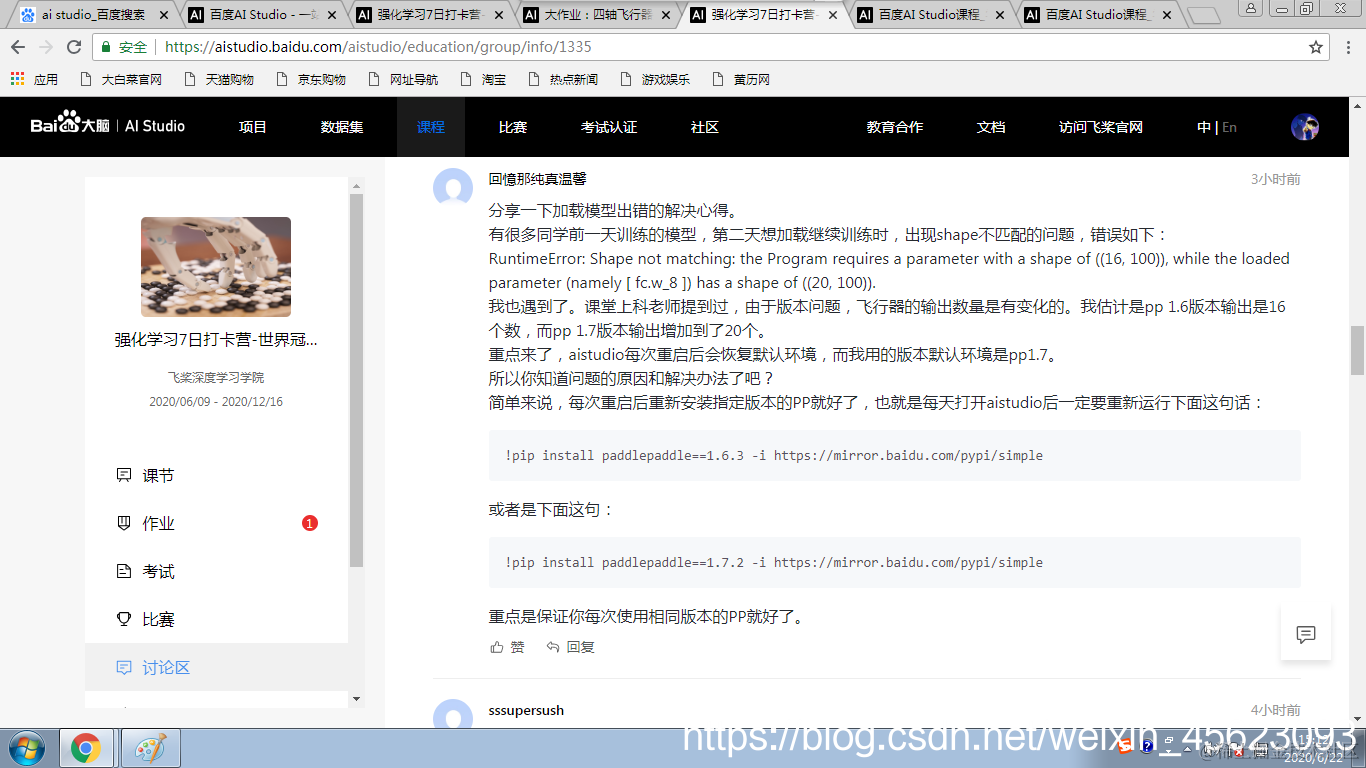Like the comment with the 赞 button

point(508,647)
